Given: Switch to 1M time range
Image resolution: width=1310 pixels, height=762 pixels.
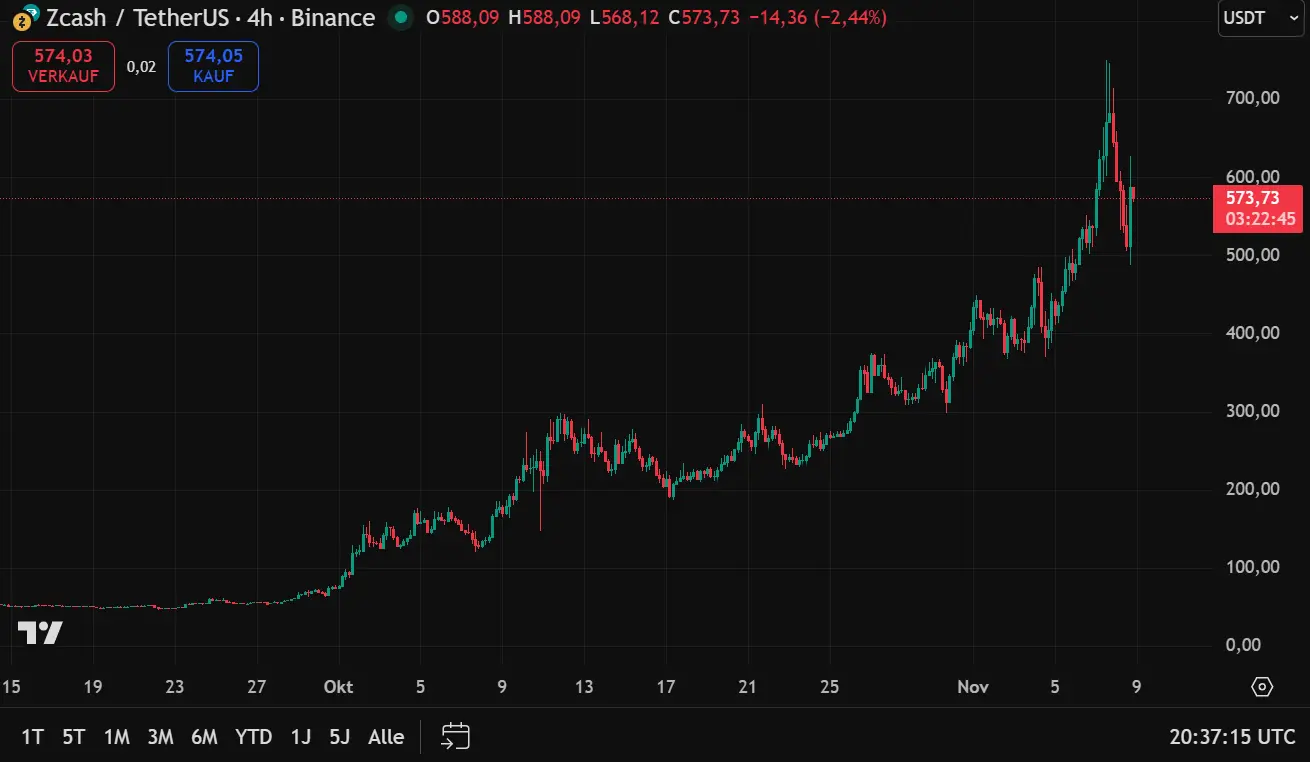Looking at the screenshot, I should (x=117, y=737).
